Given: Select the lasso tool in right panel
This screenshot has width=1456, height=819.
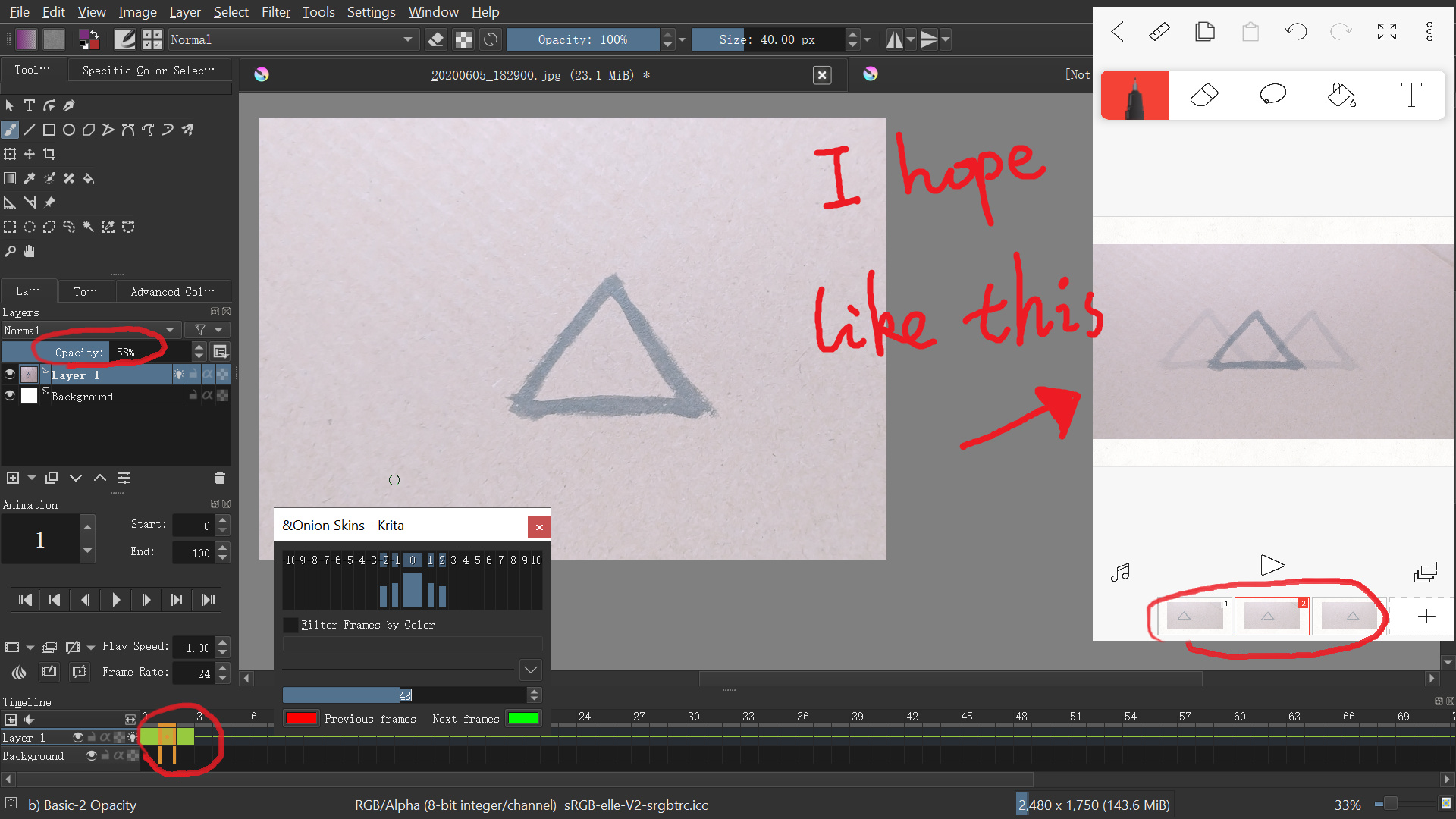Looking at the screenshot, I should [x=1273, y=96].
